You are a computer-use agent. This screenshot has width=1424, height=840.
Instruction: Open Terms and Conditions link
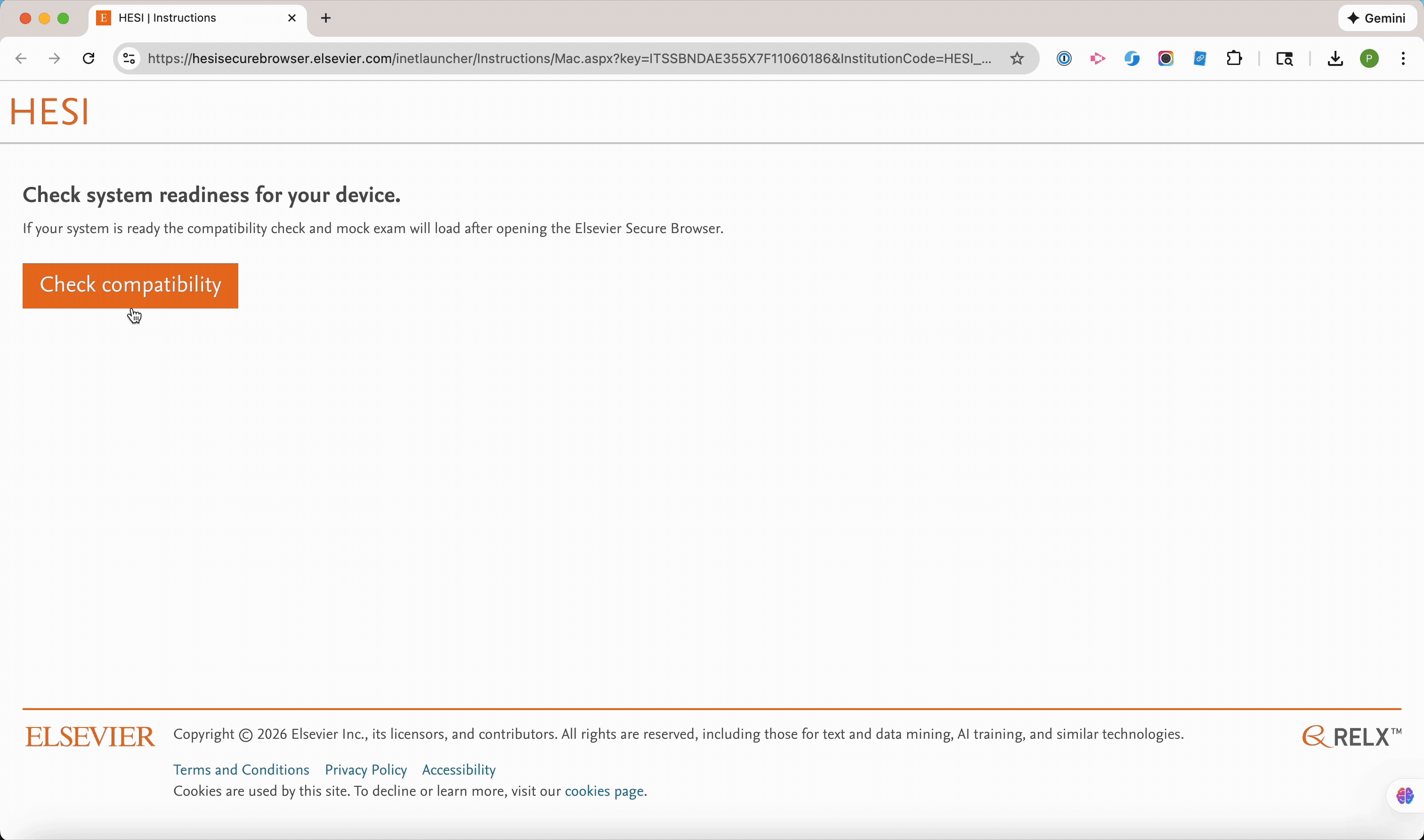pyautogui.click(x=241, y=770)
